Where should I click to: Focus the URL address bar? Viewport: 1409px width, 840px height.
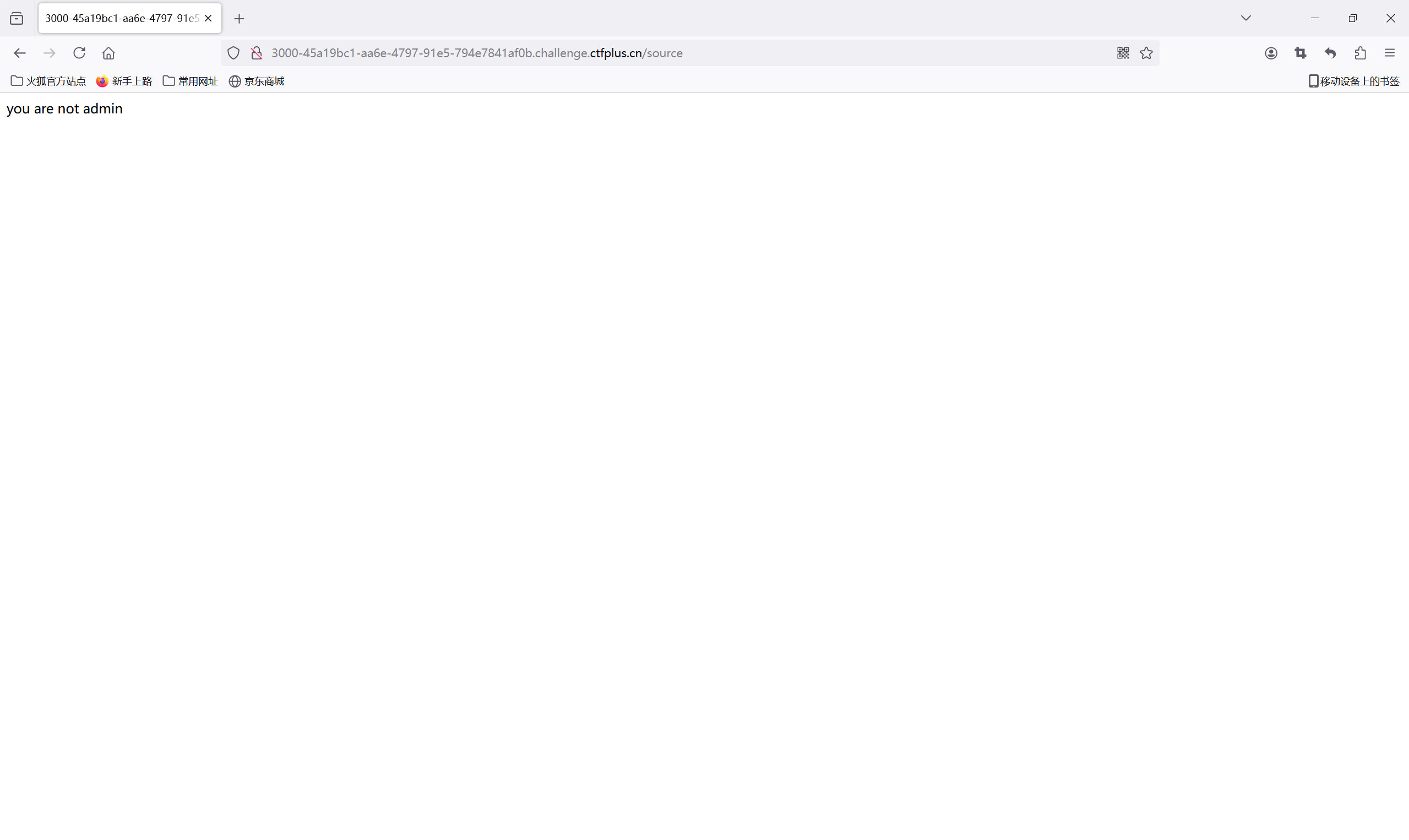pyautogui.click(x=689, y=53)
